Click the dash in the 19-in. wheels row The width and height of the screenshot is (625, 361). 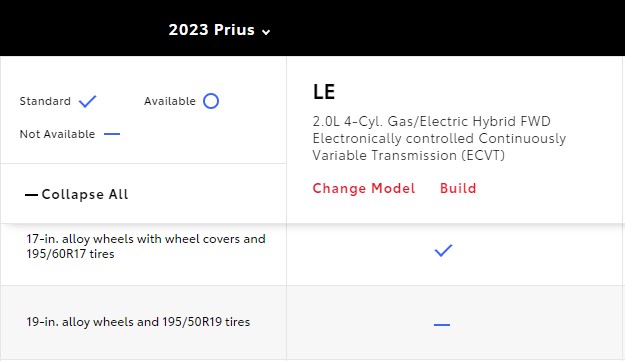pyautogui.click(x=442, y=325)
